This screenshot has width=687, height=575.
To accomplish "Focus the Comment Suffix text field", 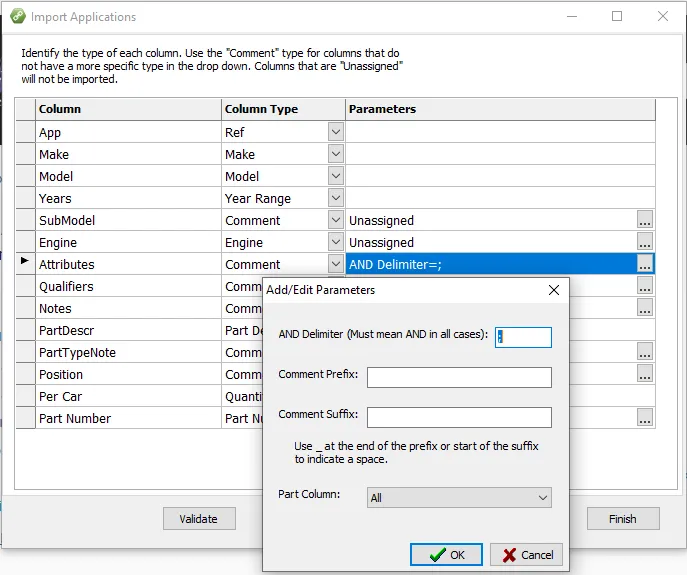I will 459,417.
